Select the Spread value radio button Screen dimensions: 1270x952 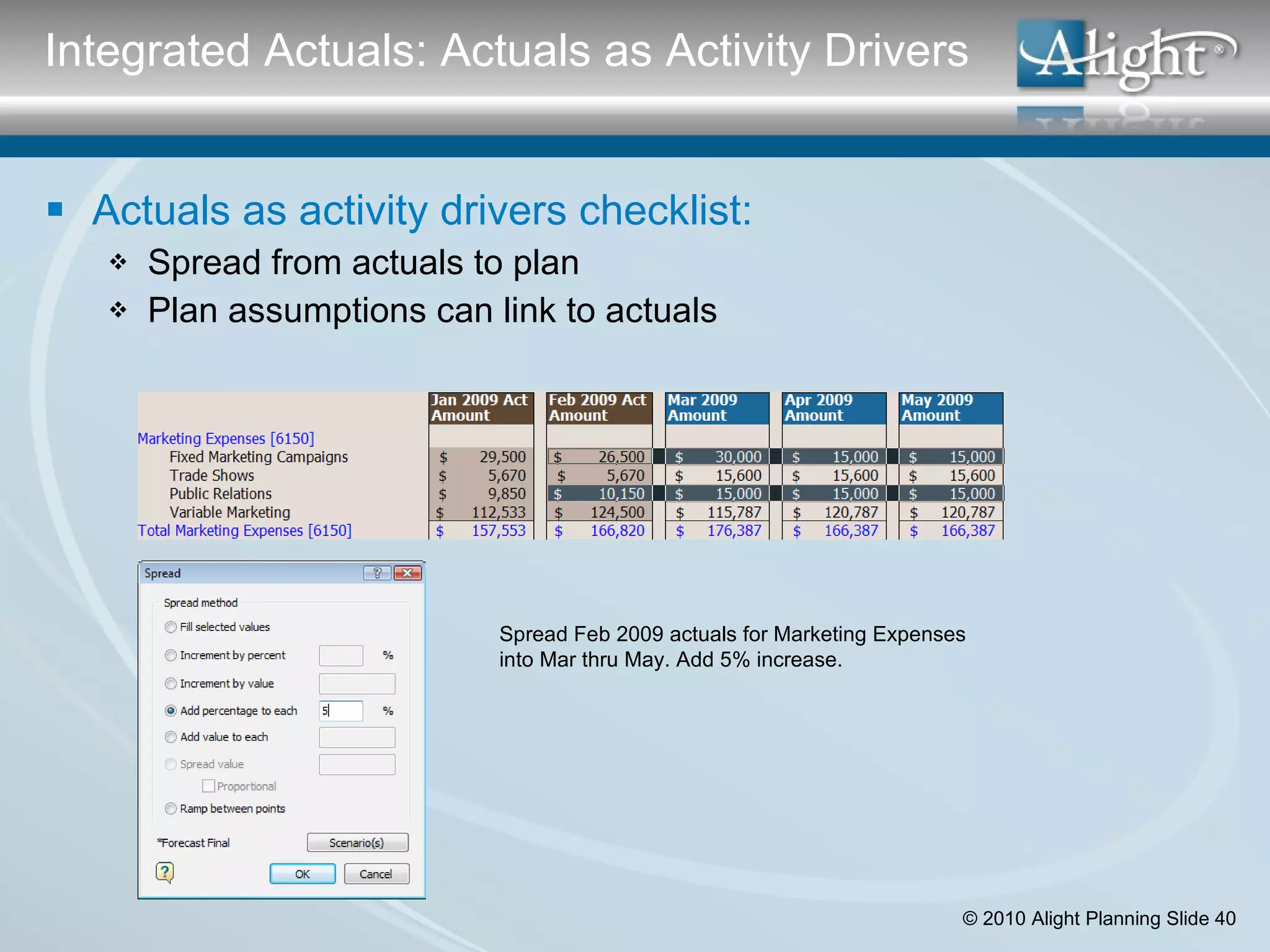click(171, 764)
